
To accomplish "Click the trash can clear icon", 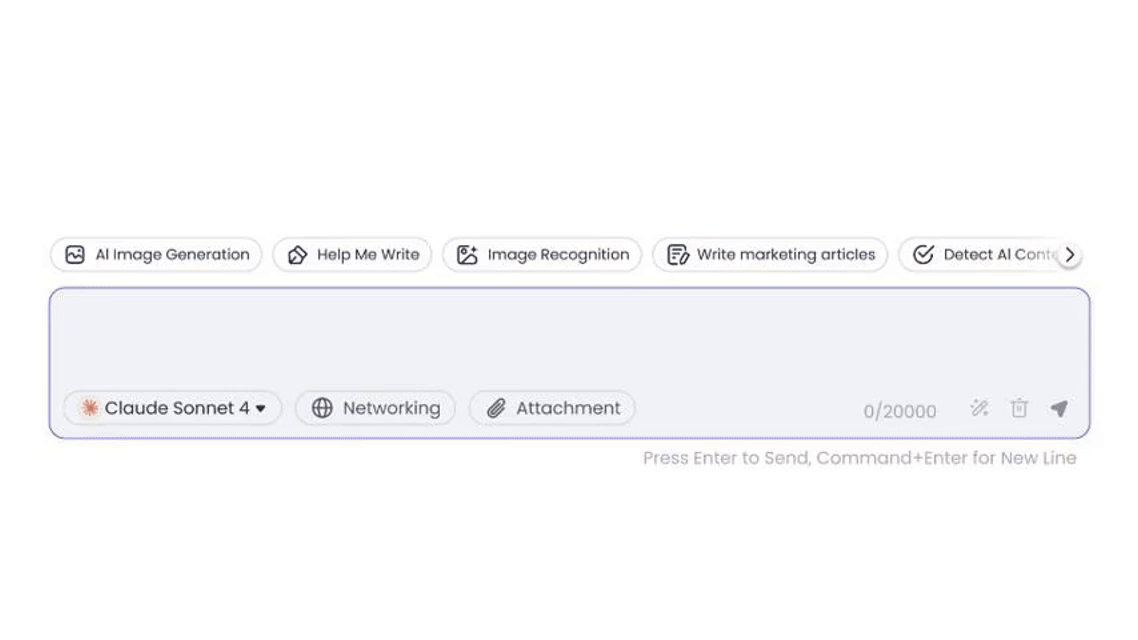I will [1019, 409].
